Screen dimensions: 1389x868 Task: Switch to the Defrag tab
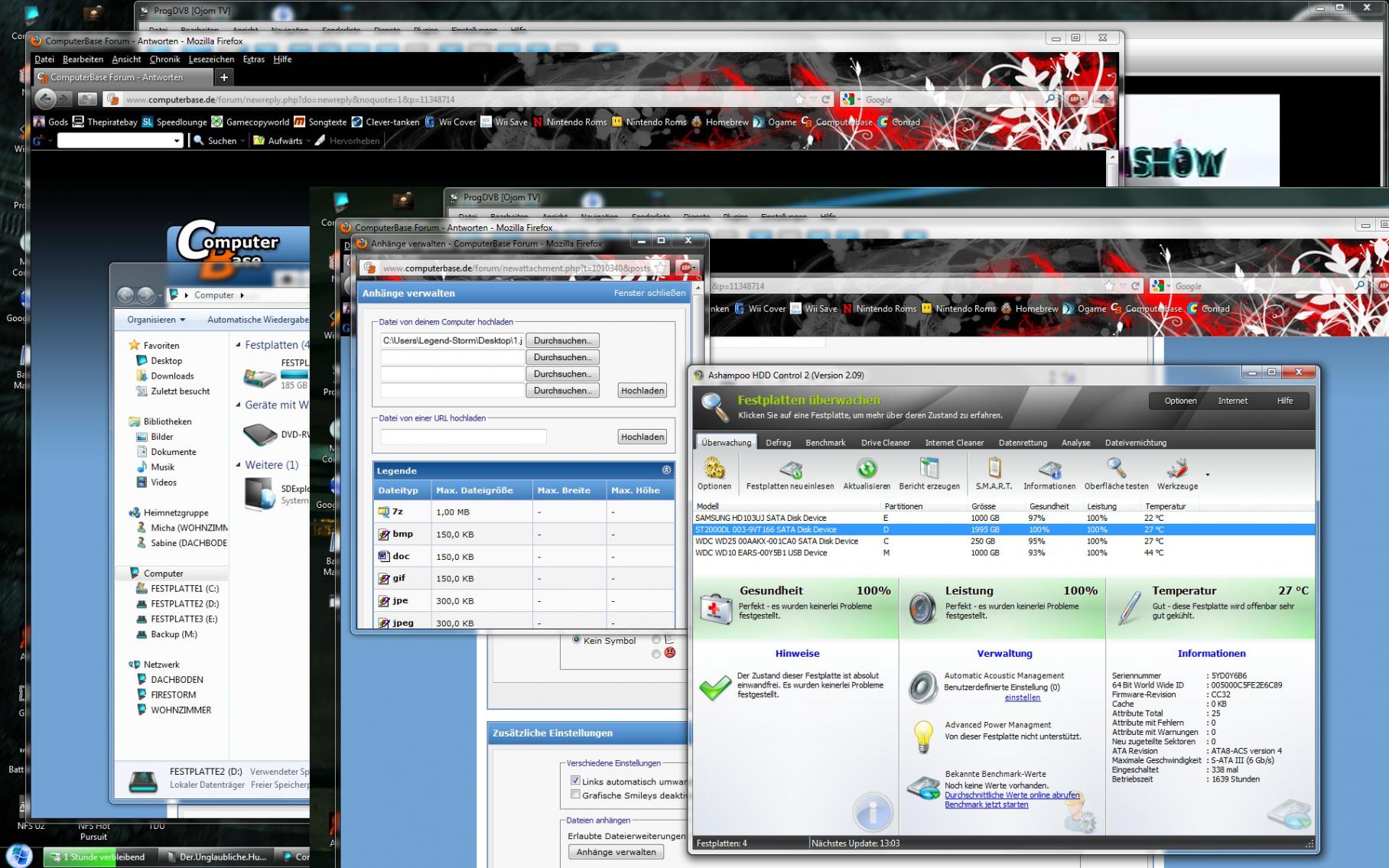pyautogui.click(x=779, y=443)
